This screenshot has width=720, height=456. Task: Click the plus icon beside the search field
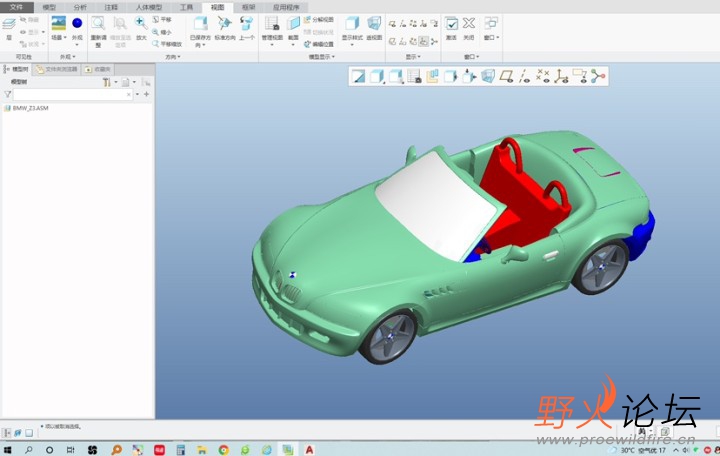tap(146, 94)
